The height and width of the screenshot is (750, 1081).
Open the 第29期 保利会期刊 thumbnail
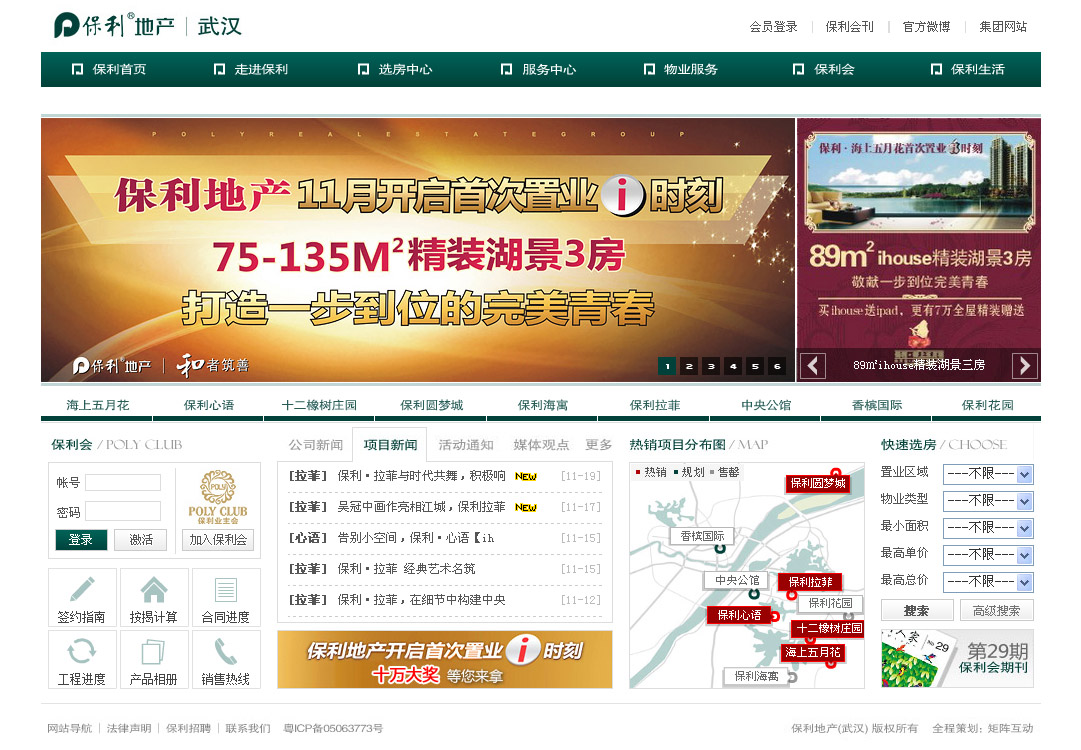tap(957, 658)
